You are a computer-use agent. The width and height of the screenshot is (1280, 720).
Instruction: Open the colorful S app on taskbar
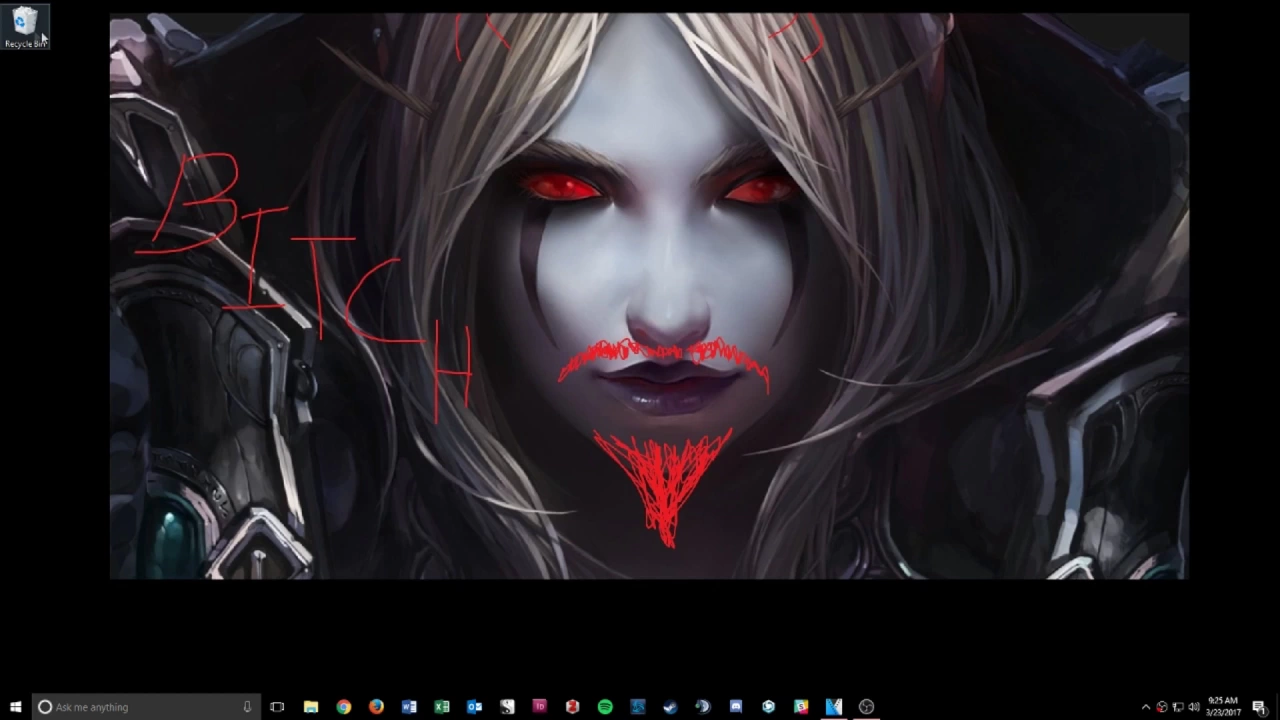tap(801, 707)
